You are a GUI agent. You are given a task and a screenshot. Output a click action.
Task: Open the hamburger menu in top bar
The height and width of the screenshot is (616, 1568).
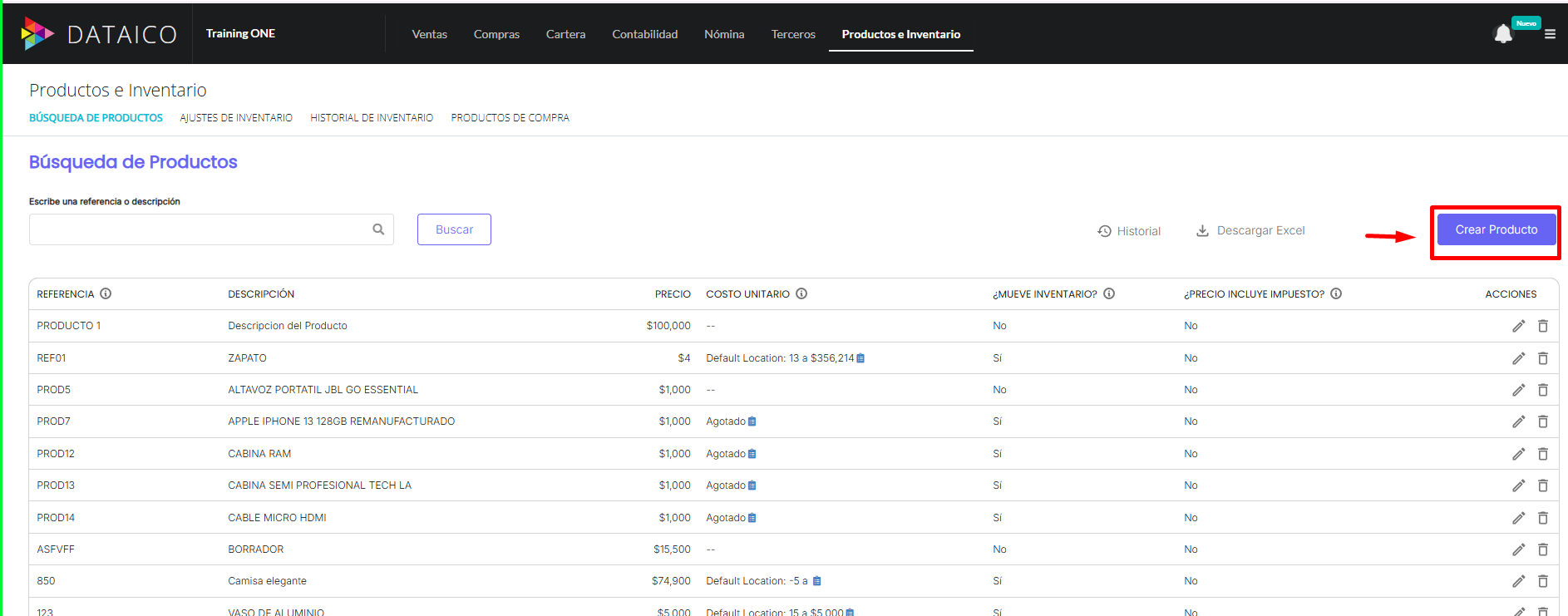(1550, 34)
